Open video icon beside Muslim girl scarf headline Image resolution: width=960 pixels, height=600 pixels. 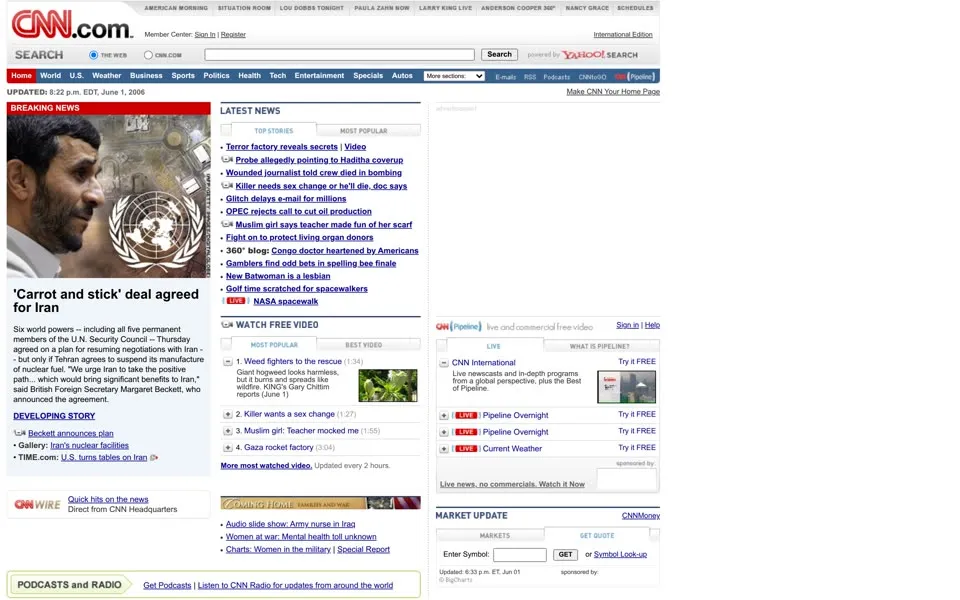click(227, 224)
